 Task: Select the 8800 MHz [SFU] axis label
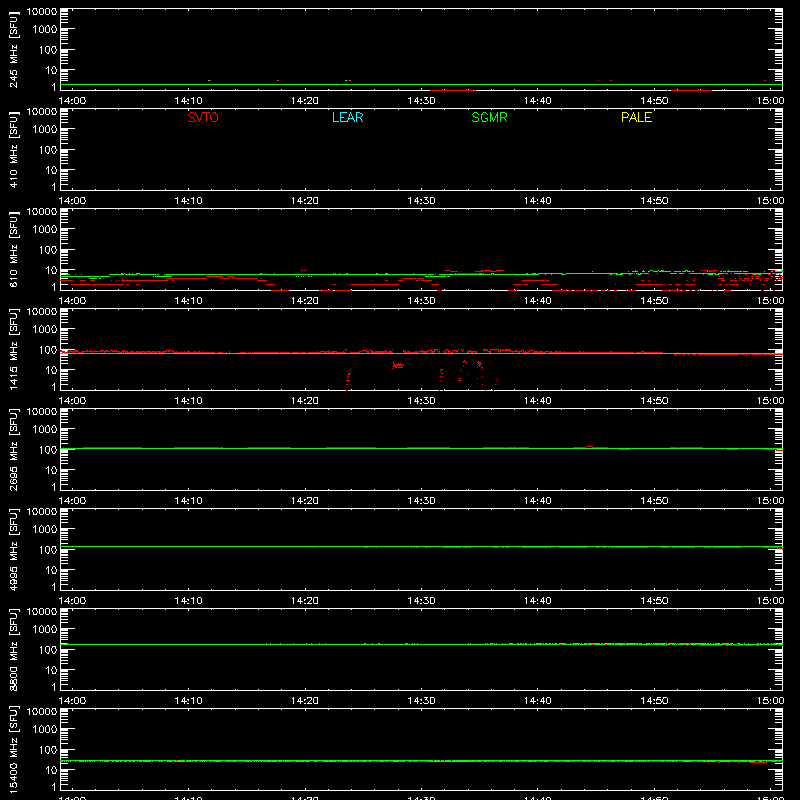pyautogui.click(x=14, y=650)
